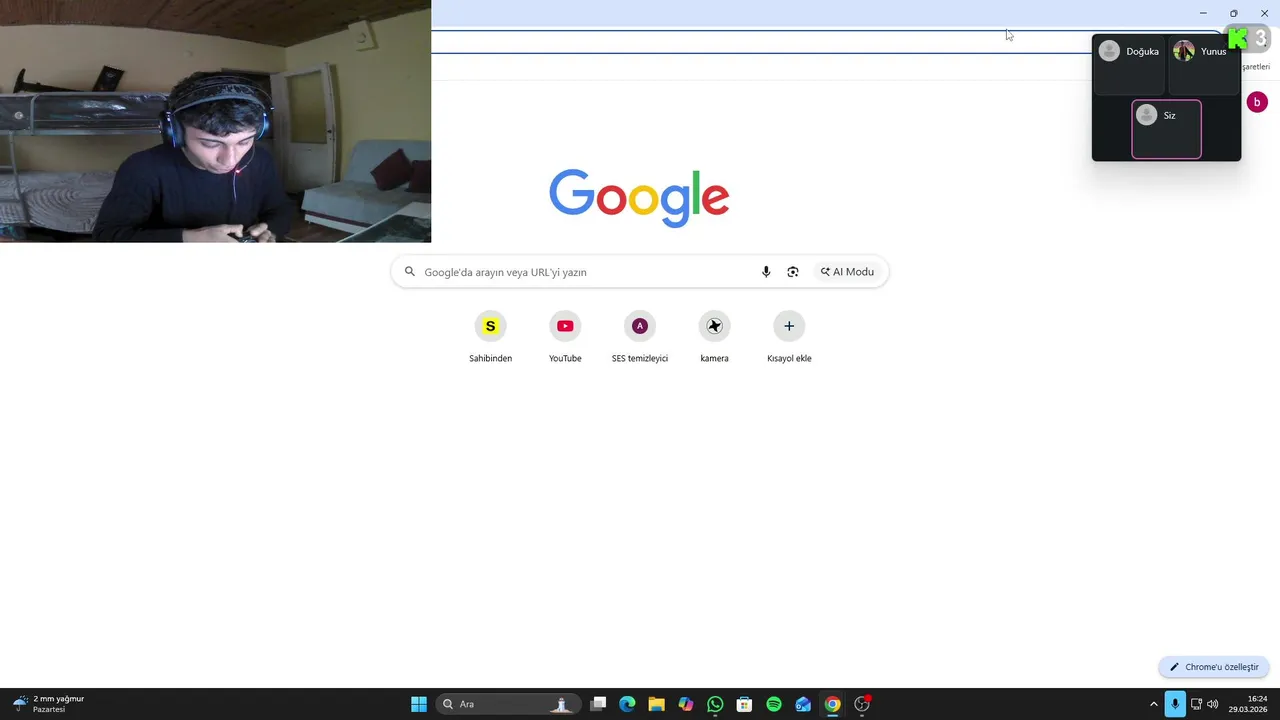Launch Microsoft Edge from the taskbar
This screenshot has height=720, width=1280.
[627, 704]
